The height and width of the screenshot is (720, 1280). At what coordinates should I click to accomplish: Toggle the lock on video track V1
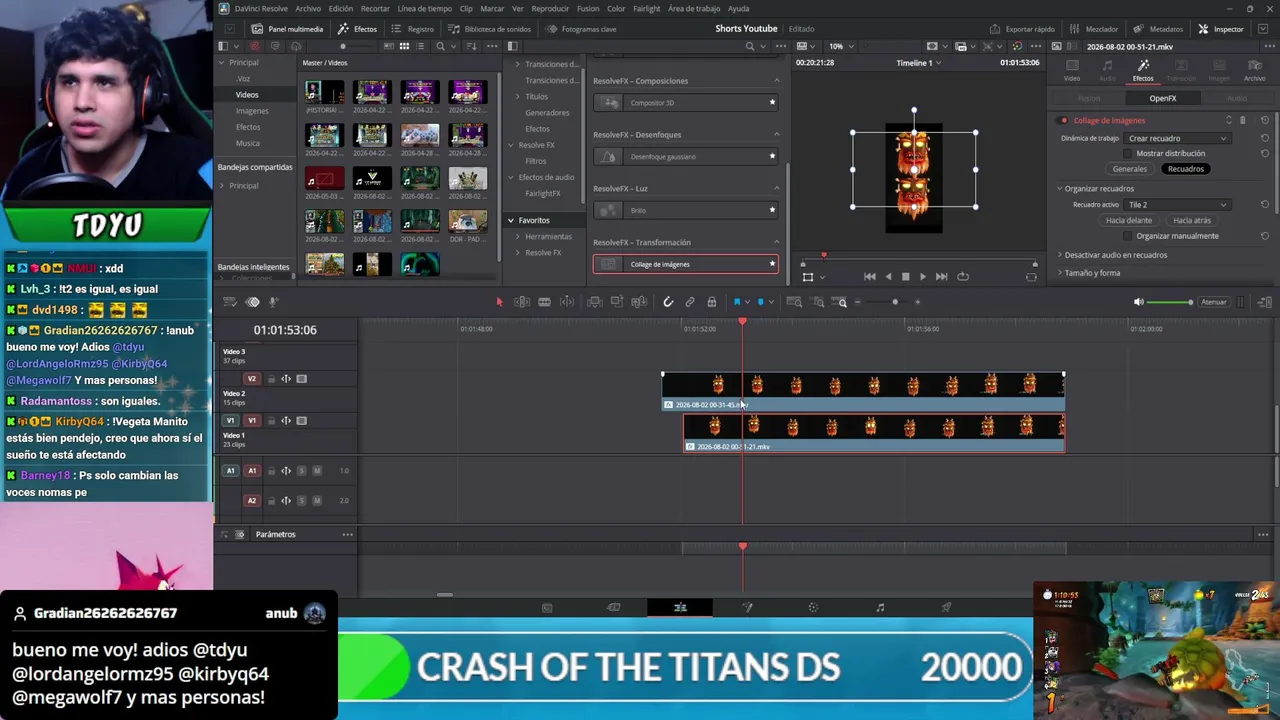coord(271,421)
